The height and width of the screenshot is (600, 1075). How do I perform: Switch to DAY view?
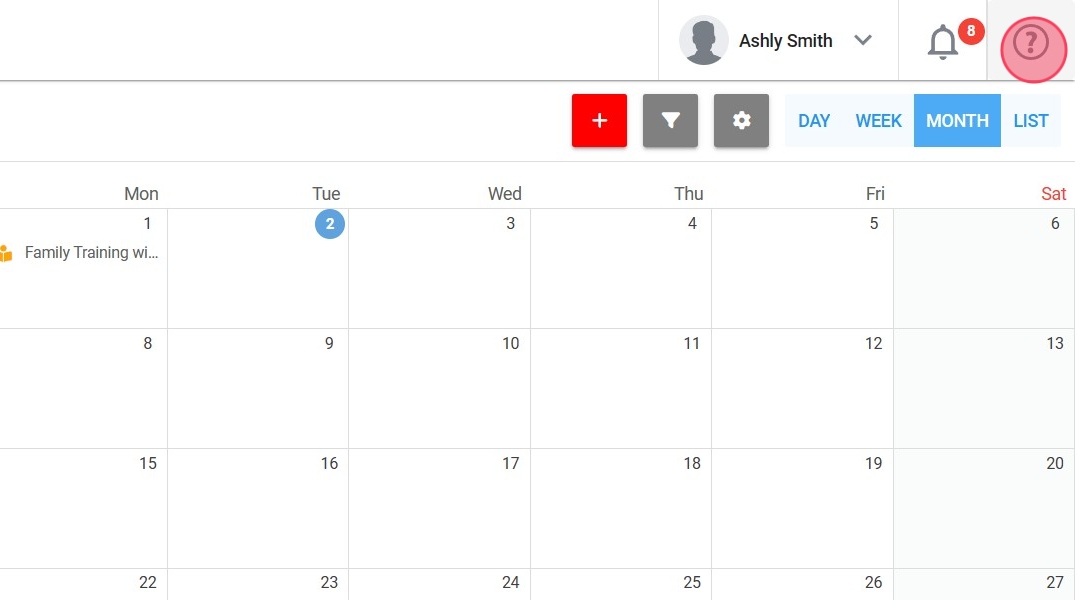[x=814, y=121]
